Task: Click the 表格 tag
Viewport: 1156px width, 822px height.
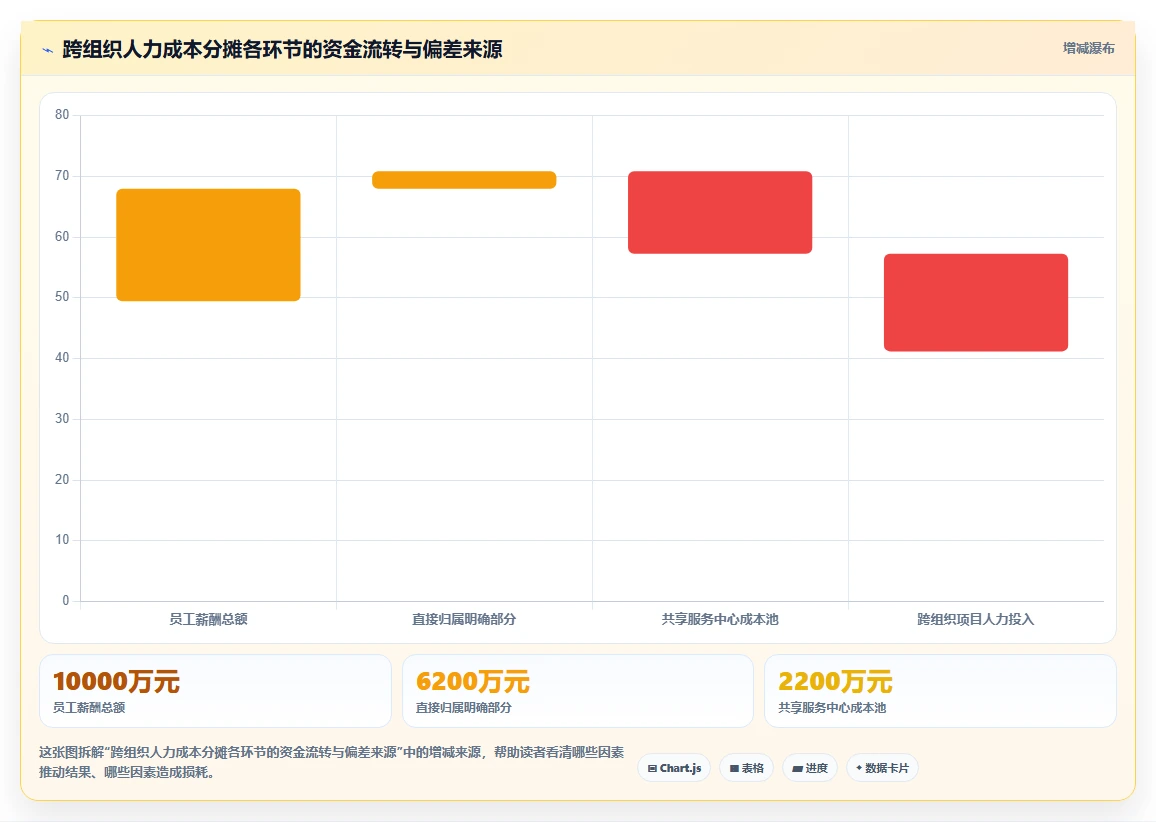Action: [746, 768]
